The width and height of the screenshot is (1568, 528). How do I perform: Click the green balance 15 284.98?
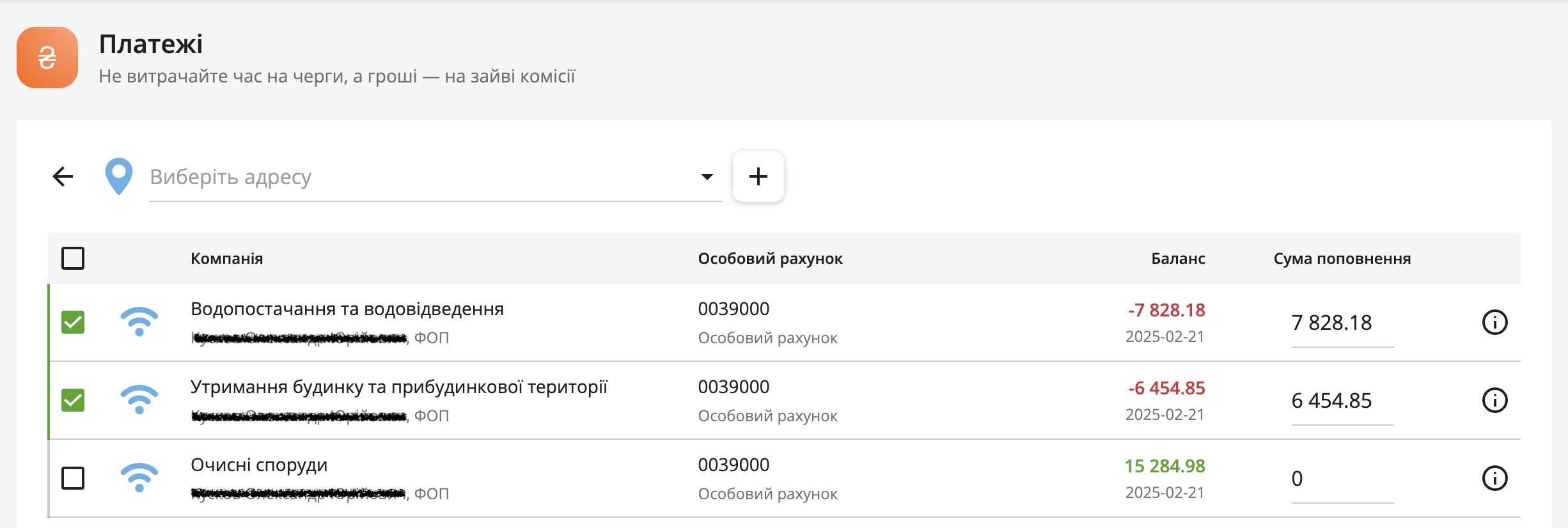tap(1165, 466)
